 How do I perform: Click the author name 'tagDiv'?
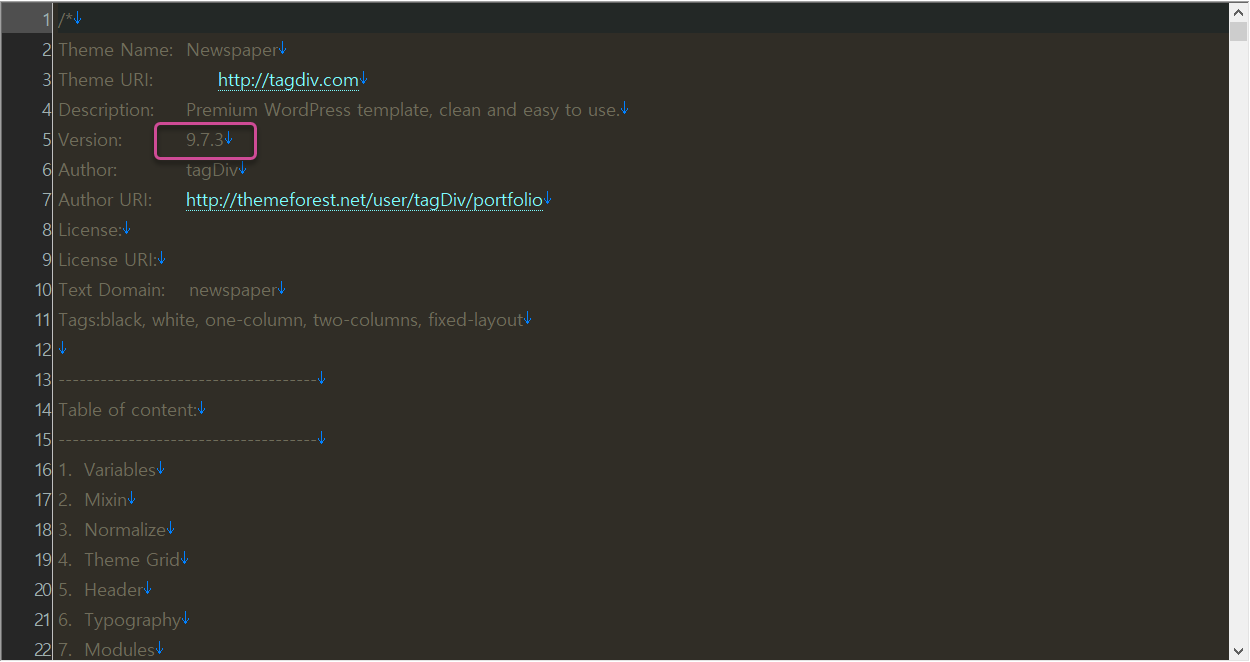coord(212,170)
